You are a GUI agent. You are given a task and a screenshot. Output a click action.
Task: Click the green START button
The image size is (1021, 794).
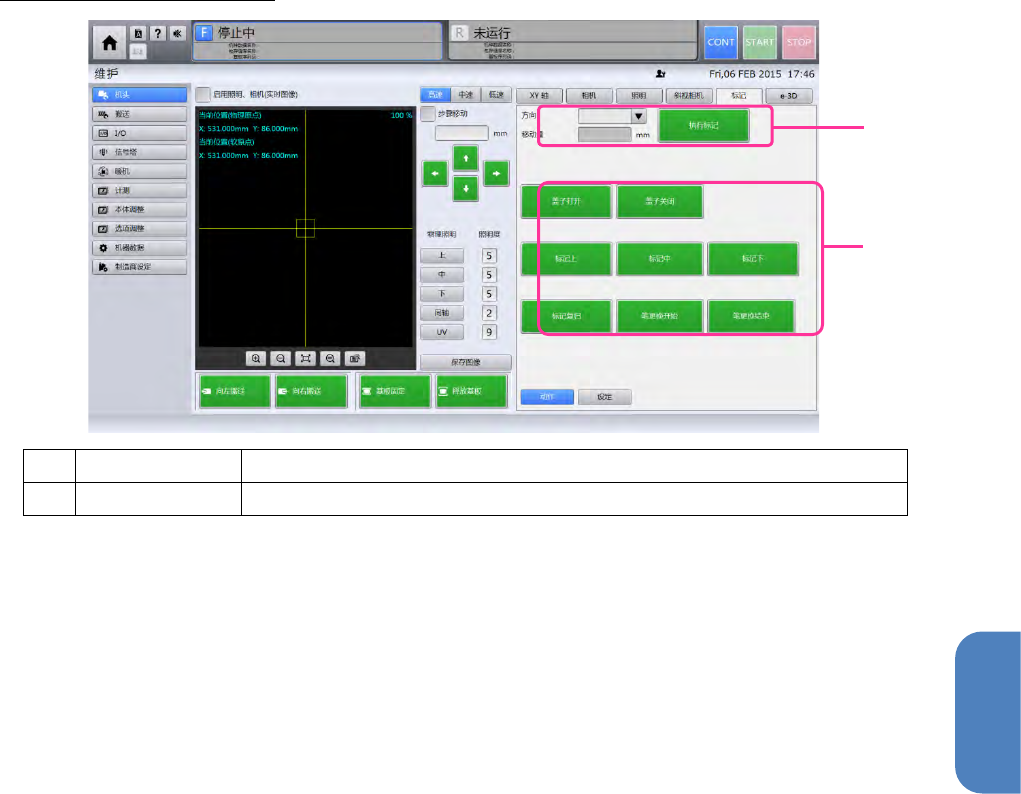(759, 42)
